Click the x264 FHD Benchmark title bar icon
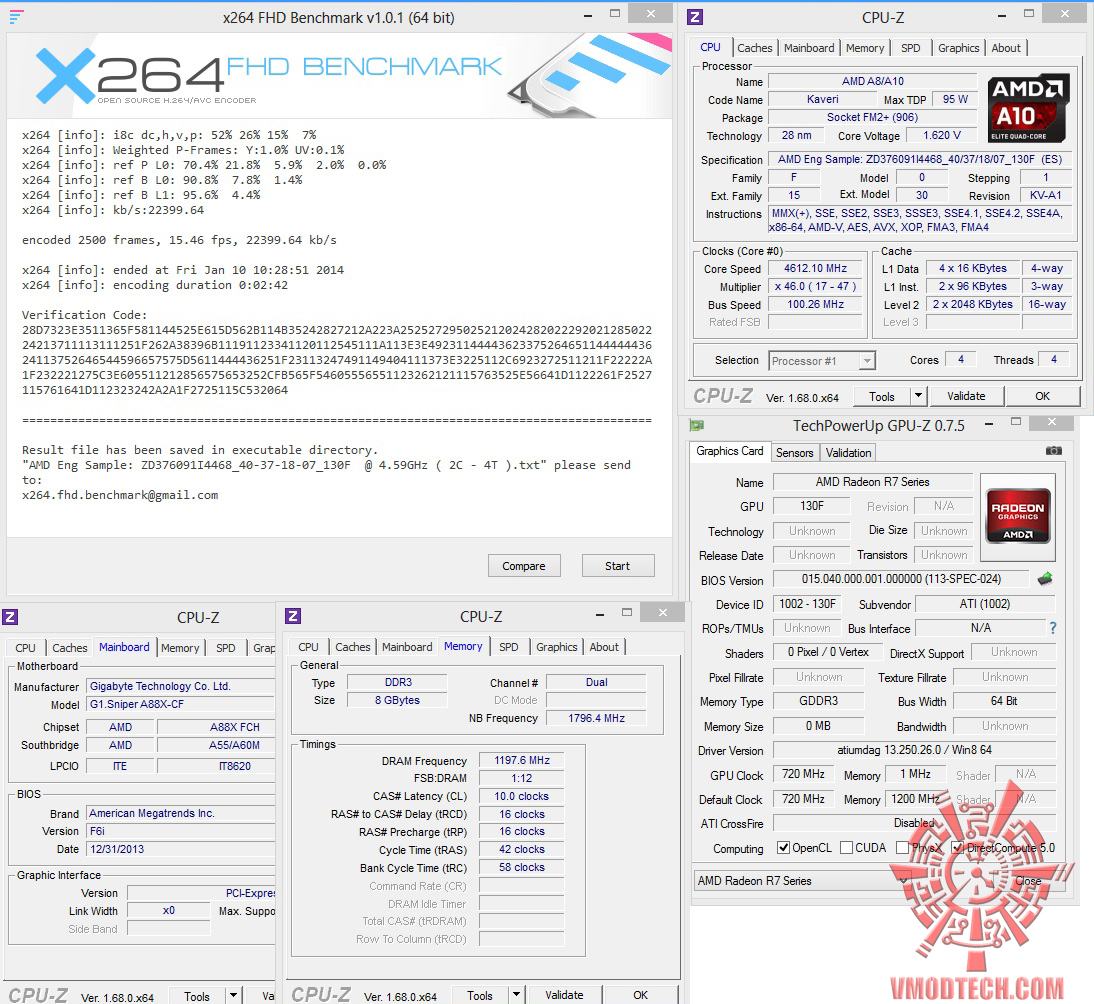 coord(17,17)
